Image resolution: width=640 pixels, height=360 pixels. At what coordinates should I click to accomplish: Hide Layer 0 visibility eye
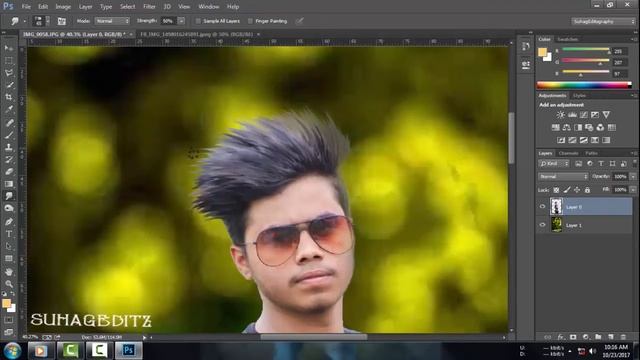pyautogui.click(x=542, y=207)
